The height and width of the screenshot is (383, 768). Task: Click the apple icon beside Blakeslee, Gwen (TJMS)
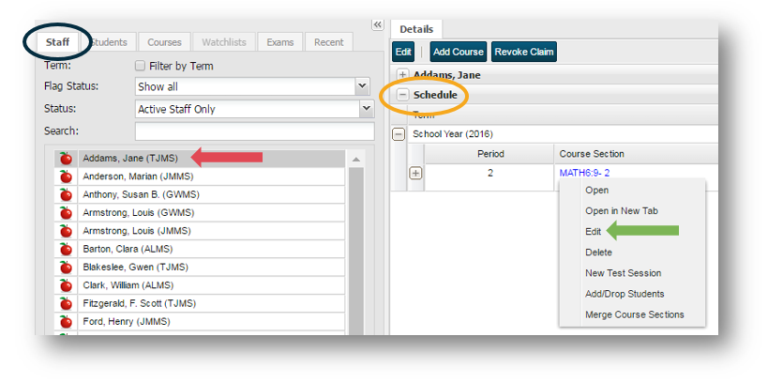tap(66, 267)
